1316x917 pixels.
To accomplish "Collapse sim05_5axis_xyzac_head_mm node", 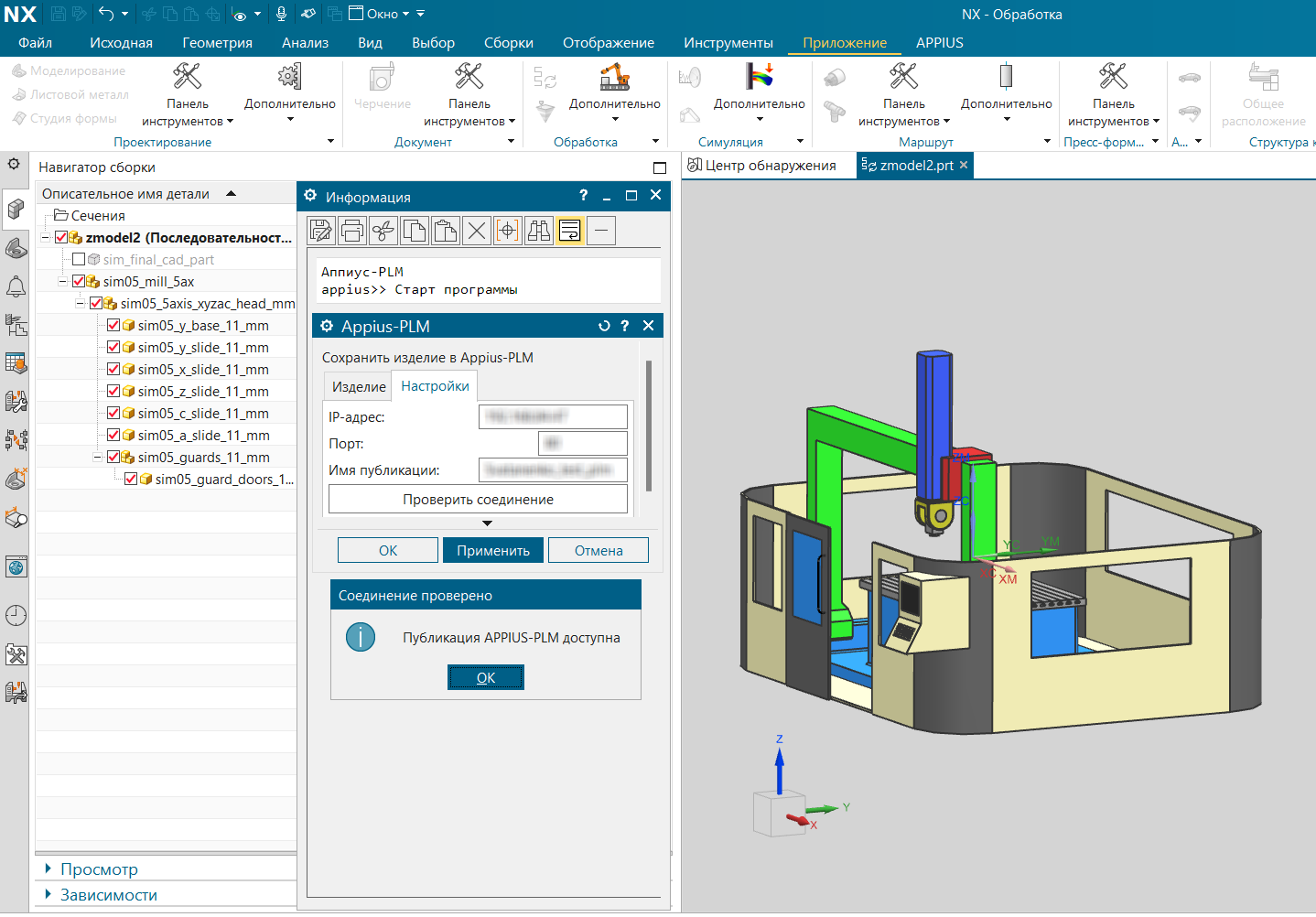I will pyautogui.click(x=80, y=304).
